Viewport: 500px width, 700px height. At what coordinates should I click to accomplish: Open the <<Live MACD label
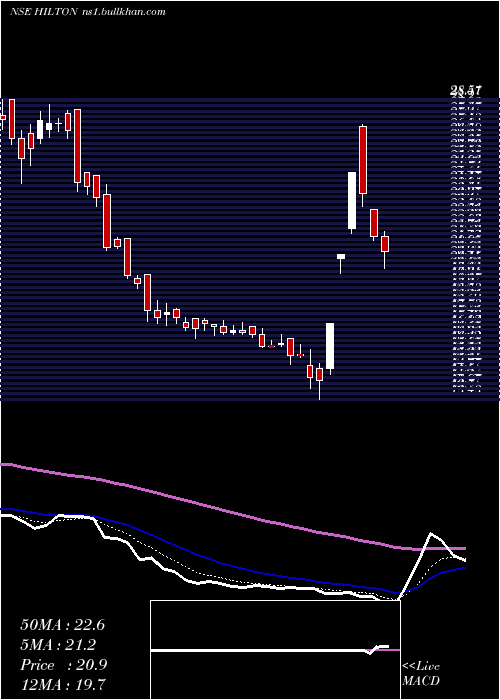pyautogui.click(x=421, y=674)
